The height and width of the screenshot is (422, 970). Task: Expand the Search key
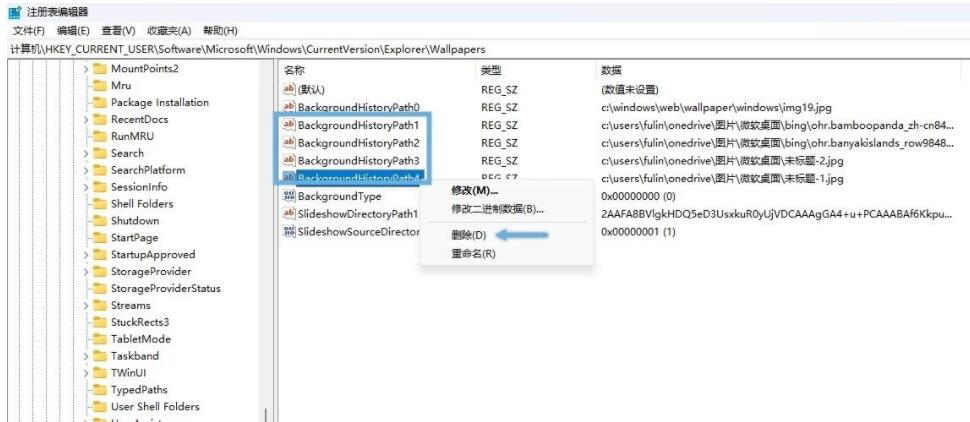point(86,153)
